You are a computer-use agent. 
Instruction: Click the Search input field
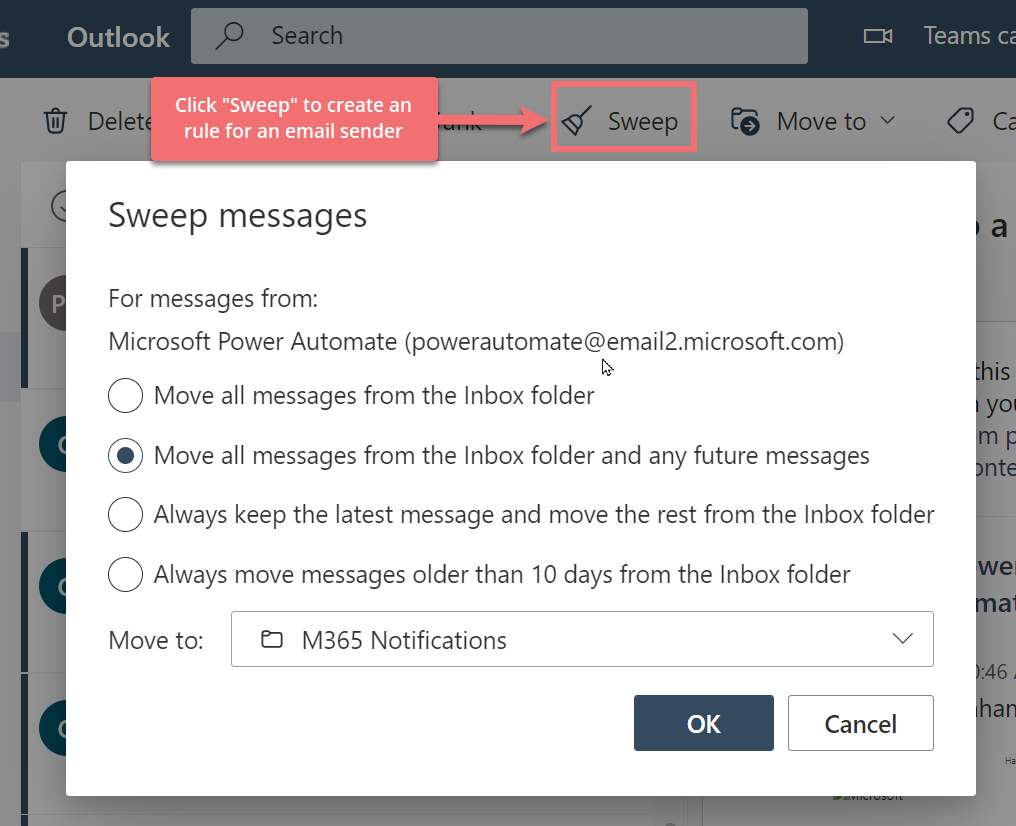click(499, 36)
